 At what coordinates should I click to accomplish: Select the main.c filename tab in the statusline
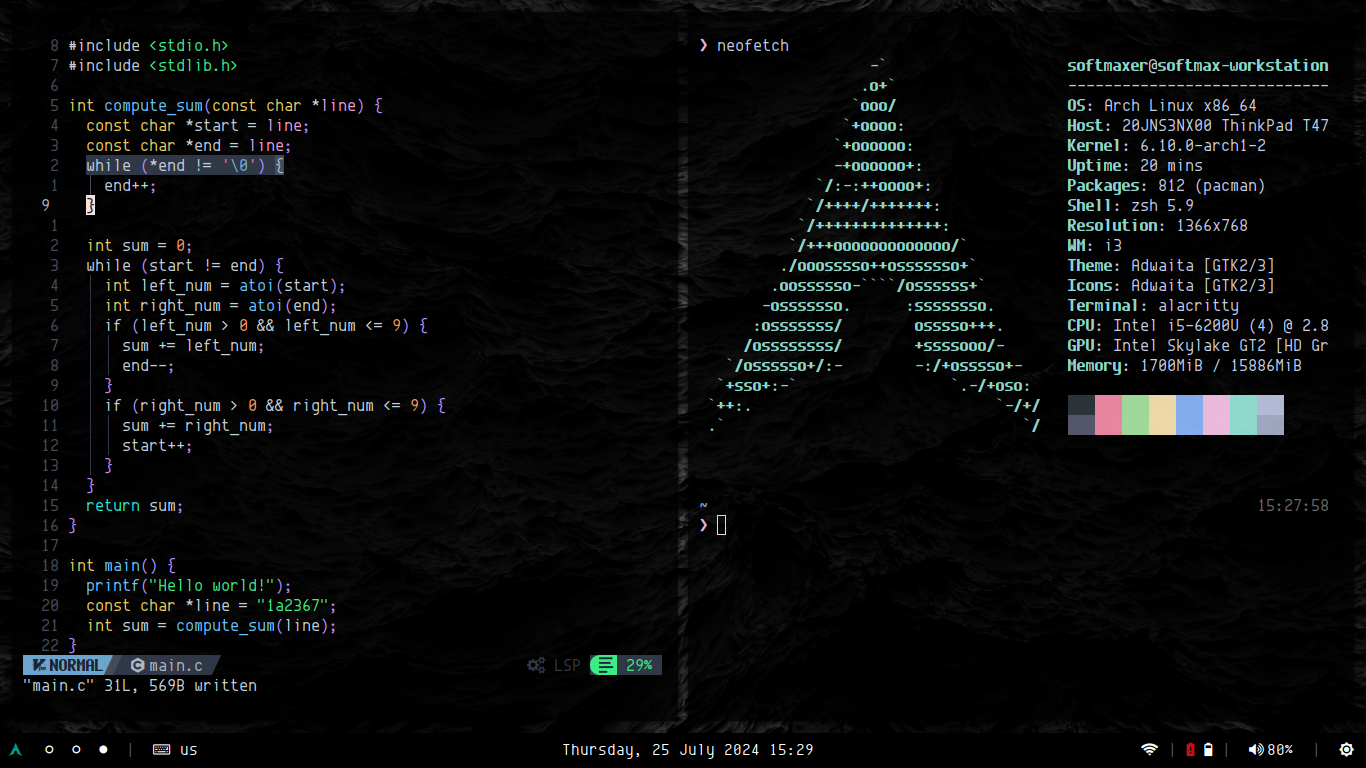coord(176,665)
